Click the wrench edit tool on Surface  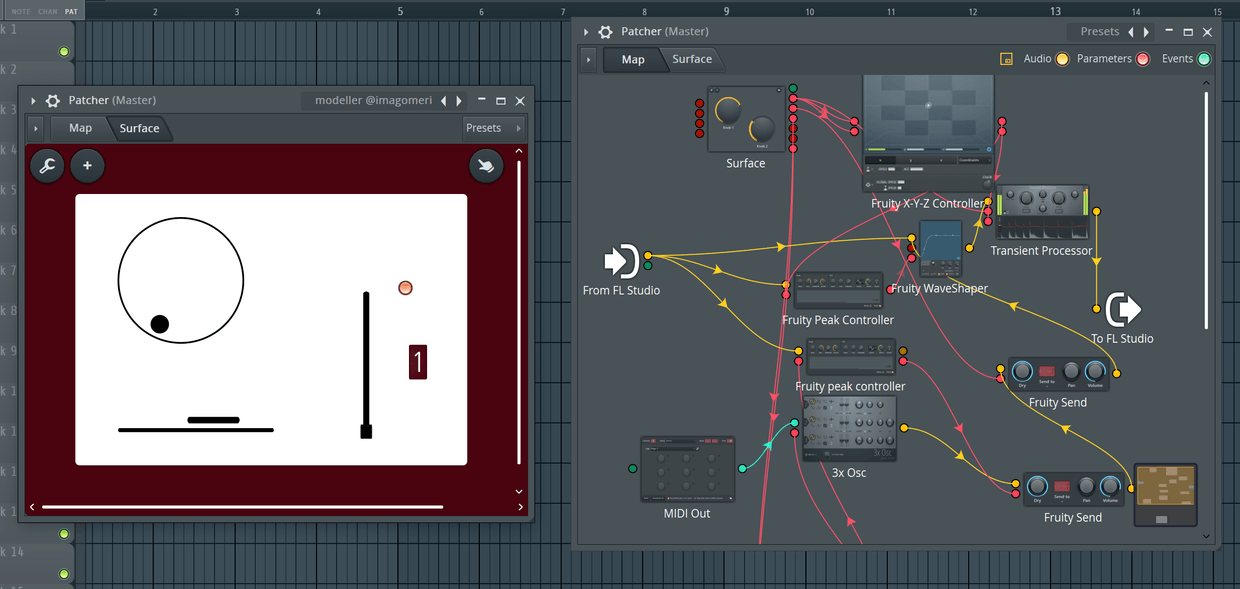pos(47,166)
